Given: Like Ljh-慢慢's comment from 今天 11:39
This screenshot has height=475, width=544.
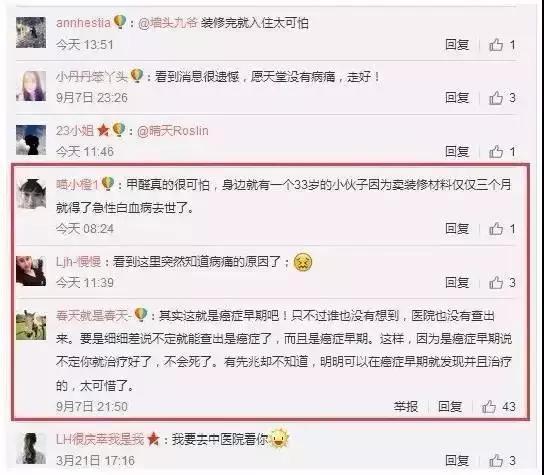Looking at the screenshot, I should coord(496,282).
